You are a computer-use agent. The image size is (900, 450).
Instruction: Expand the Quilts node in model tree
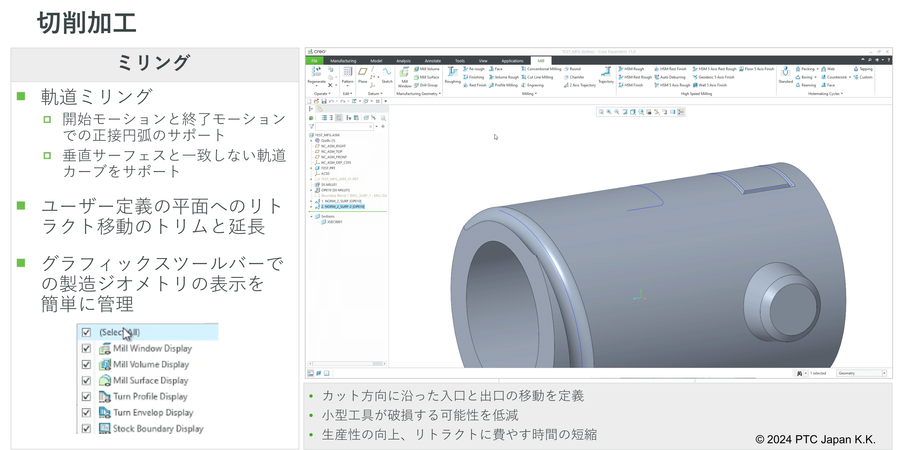coord(311,141)
